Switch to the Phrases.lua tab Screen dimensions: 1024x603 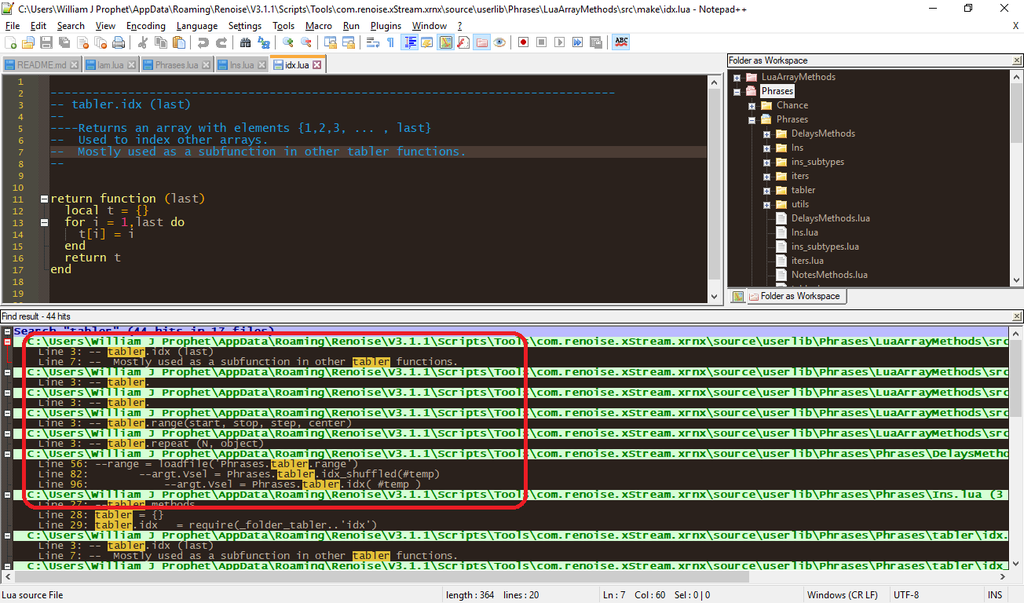click(176, 65)
